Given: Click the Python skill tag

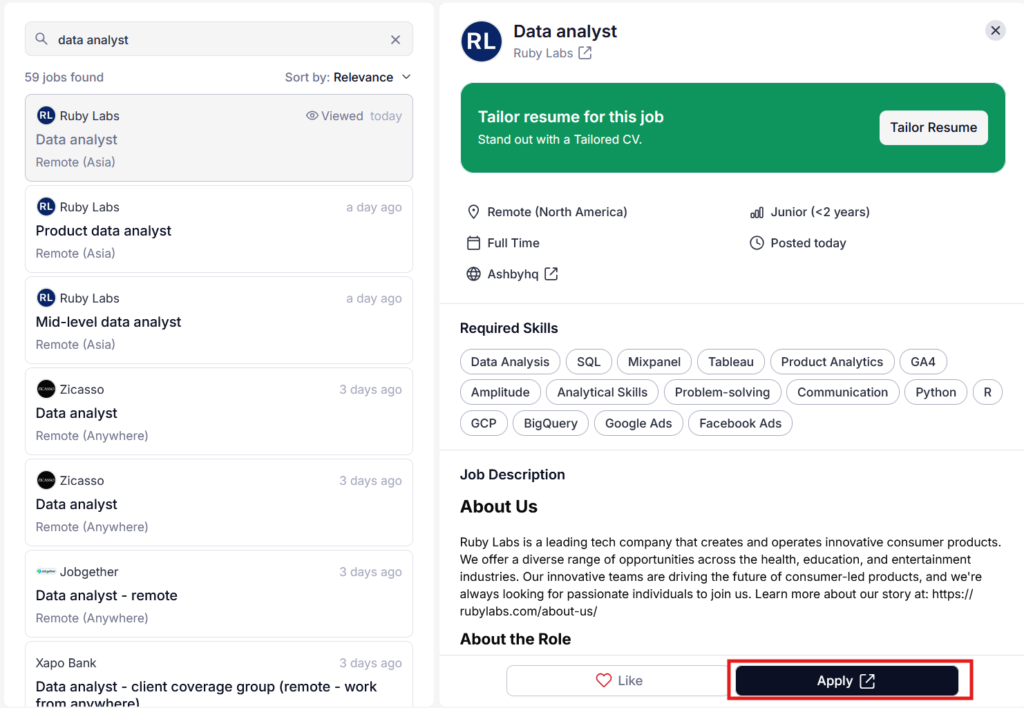Looking at the screenshot, I should point(936,392).
